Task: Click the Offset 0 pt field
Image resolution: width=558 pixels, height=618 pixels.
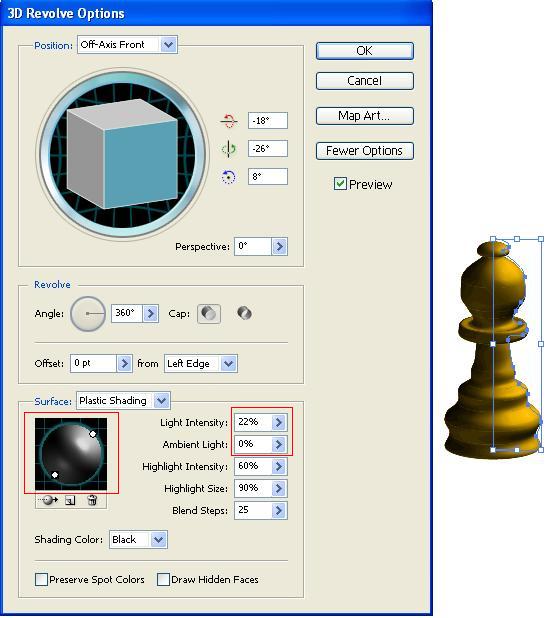Action: (x=93, y=363)
